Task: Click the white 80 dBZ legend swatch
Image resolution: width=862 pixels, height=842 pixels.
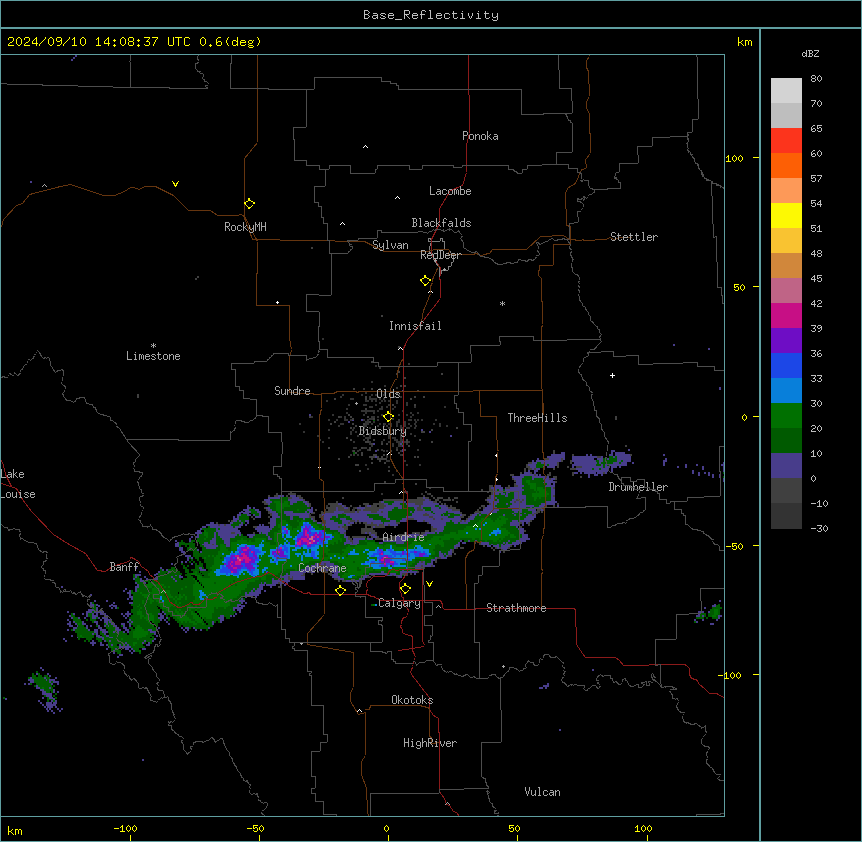Action: pos(786,91)
